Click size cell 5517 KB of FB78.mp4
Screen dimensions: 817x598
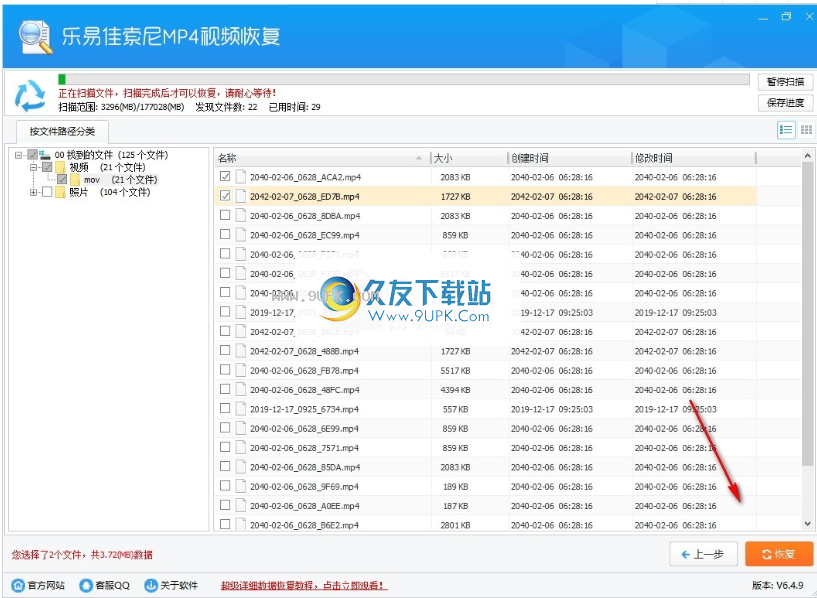point(455,370)
